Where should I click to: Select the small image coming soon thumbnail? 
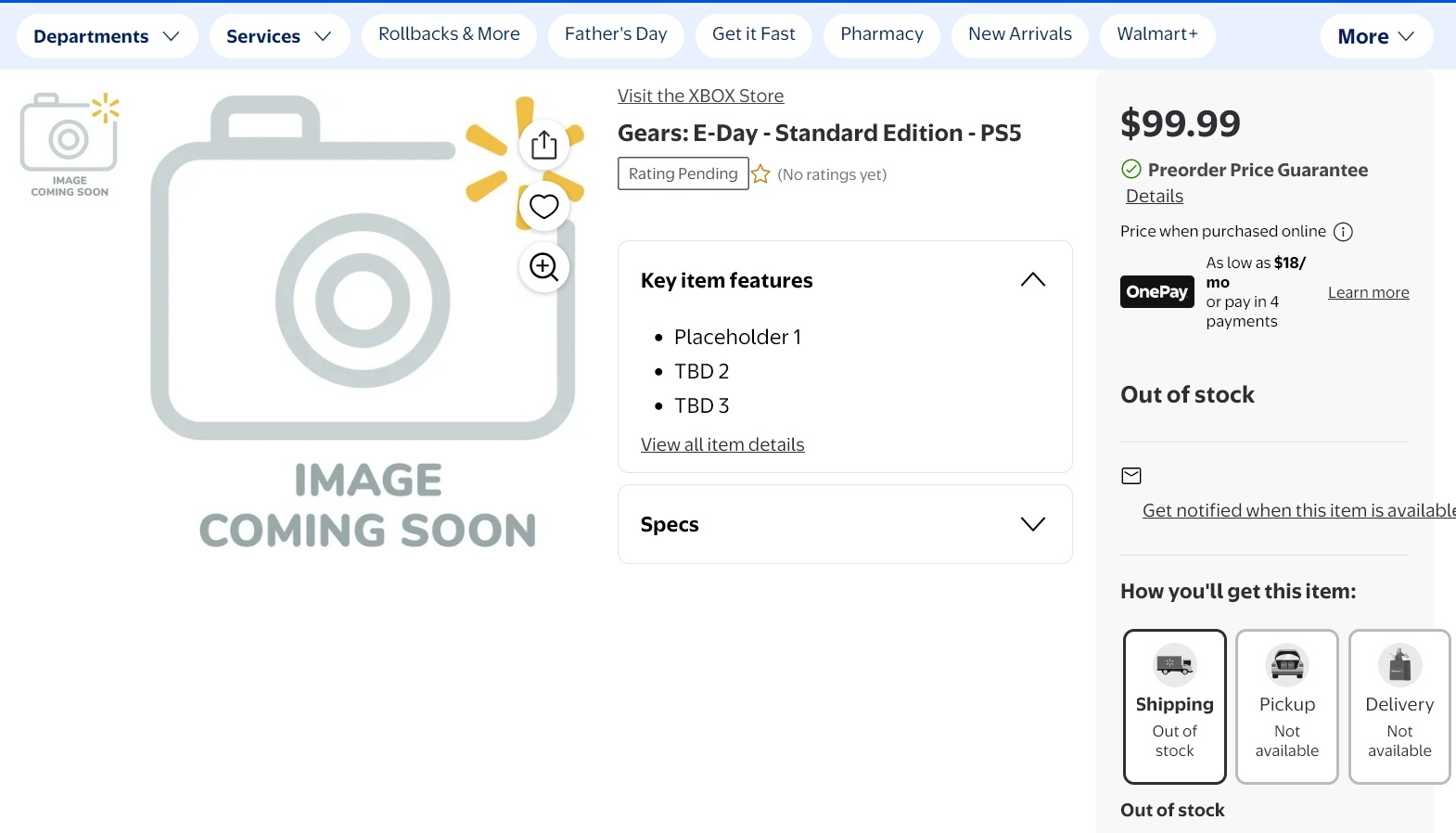70,144
